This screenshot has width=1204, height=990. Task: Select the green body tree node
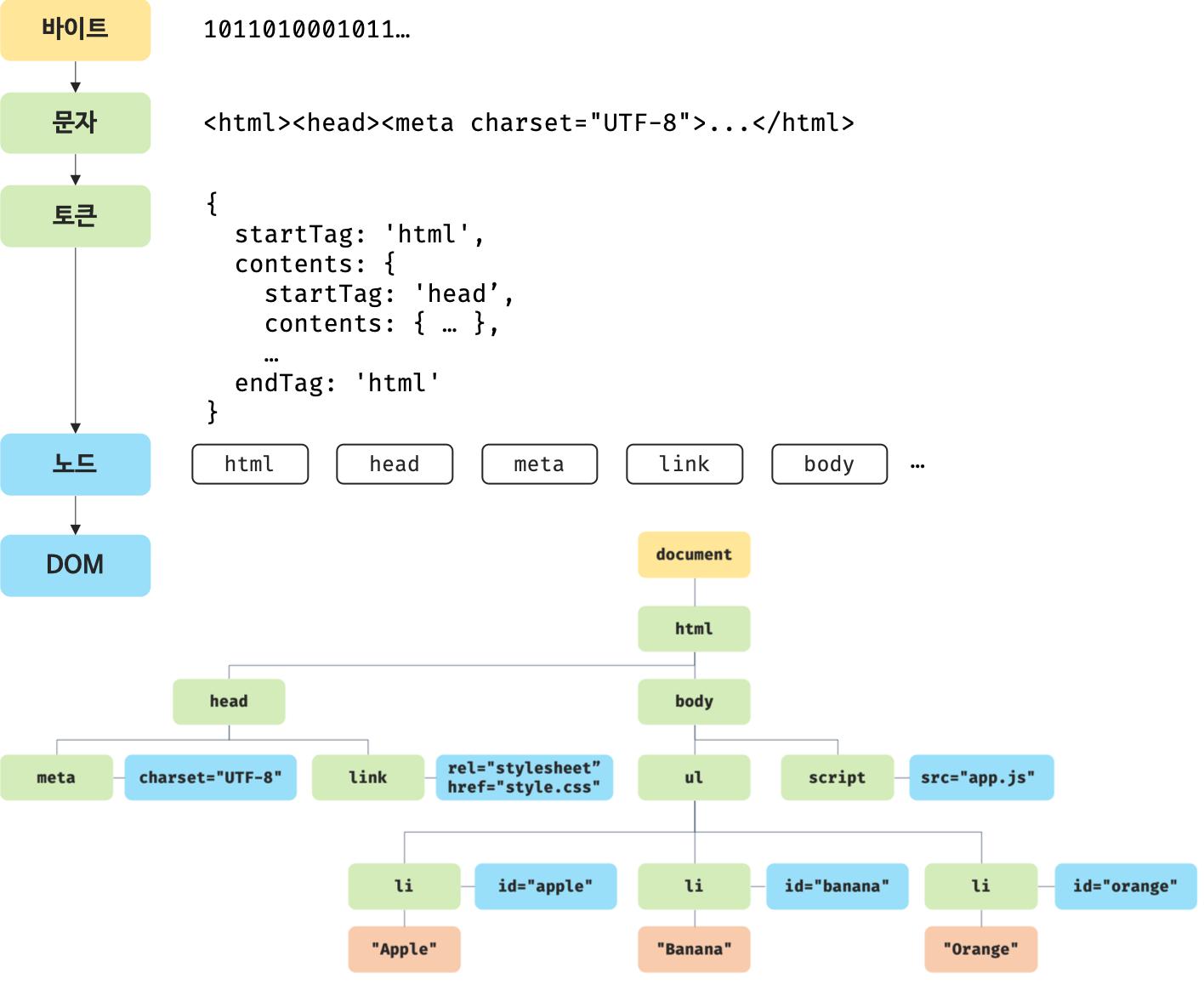(x=695, y=702)
